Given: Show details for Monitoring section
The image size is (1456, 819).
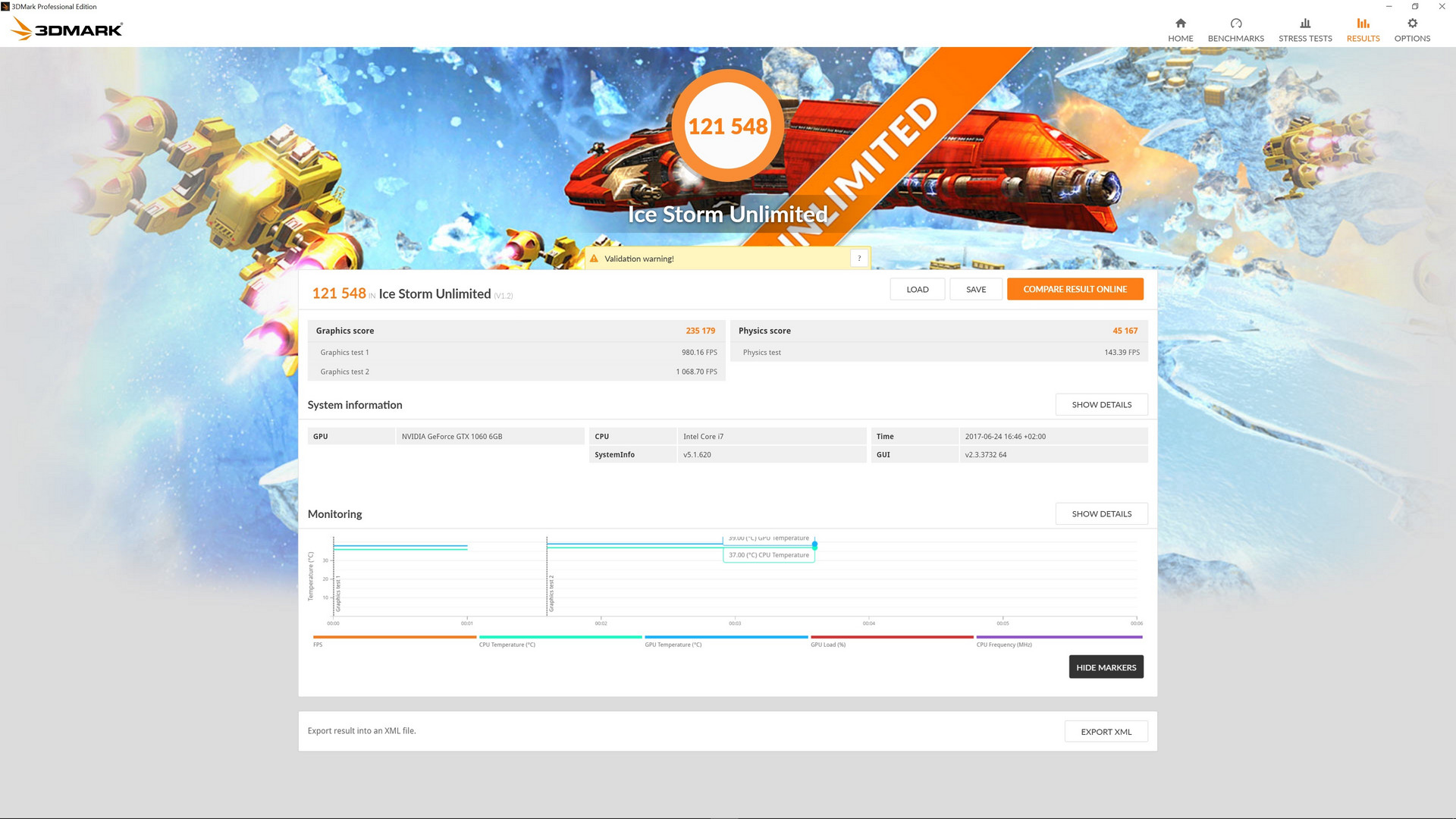Looking at the screenshot, I should point(1101,514).
